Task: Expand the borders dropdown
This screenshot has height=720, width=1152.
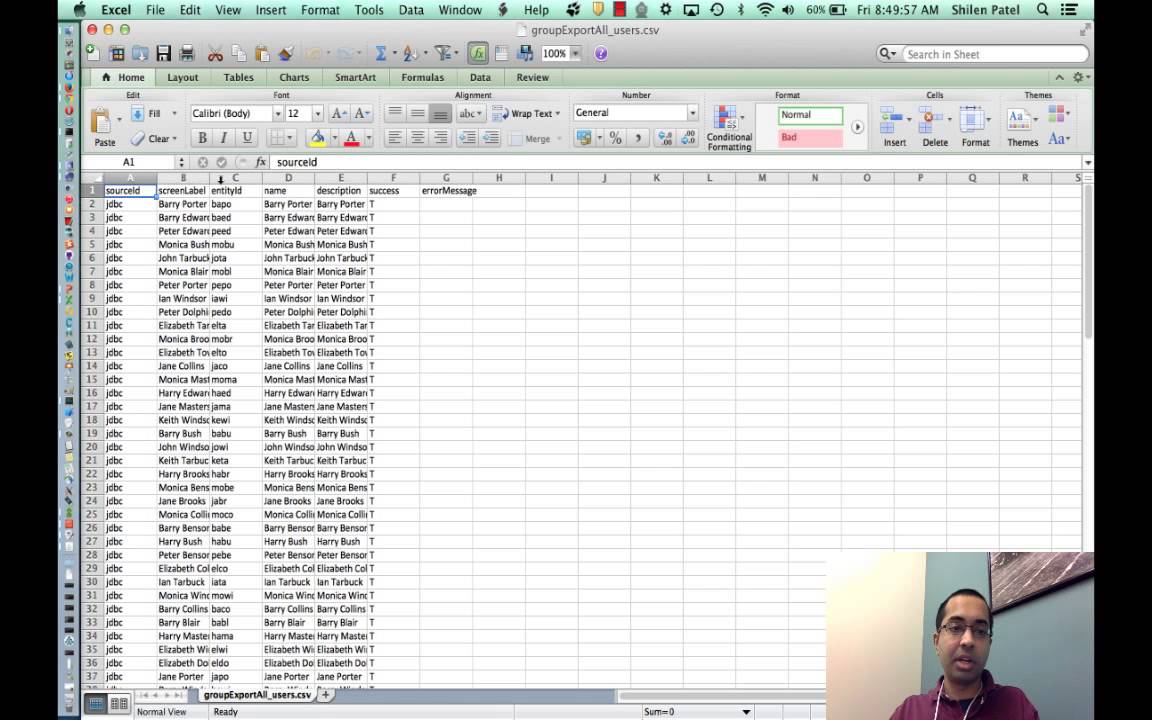Action: 289,137
